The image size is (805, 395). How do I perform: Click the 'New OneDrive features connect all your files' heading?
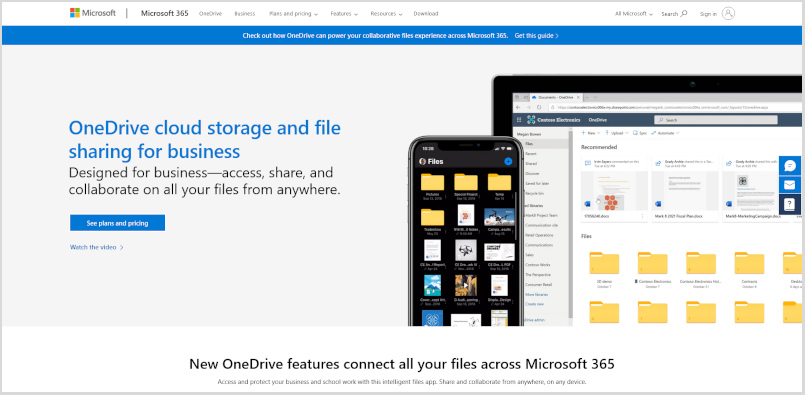(402, 364)
